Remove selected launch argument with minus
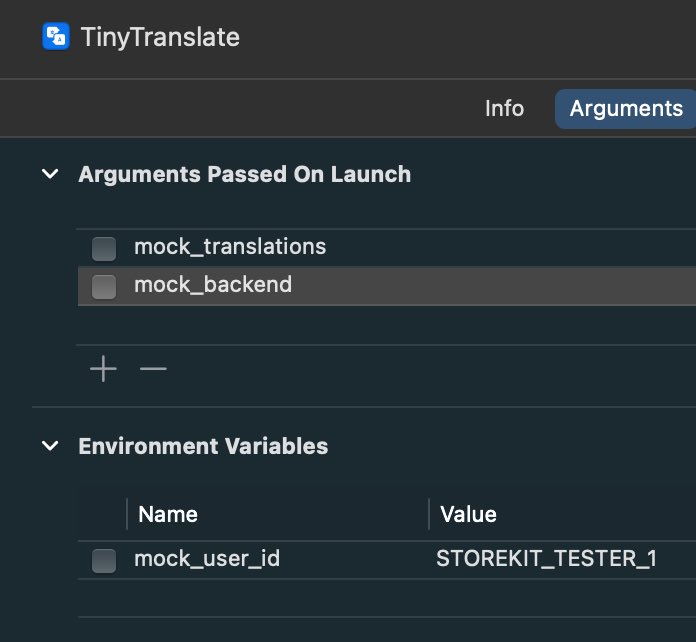Screen dimensions: 696x642 [153, 369]
